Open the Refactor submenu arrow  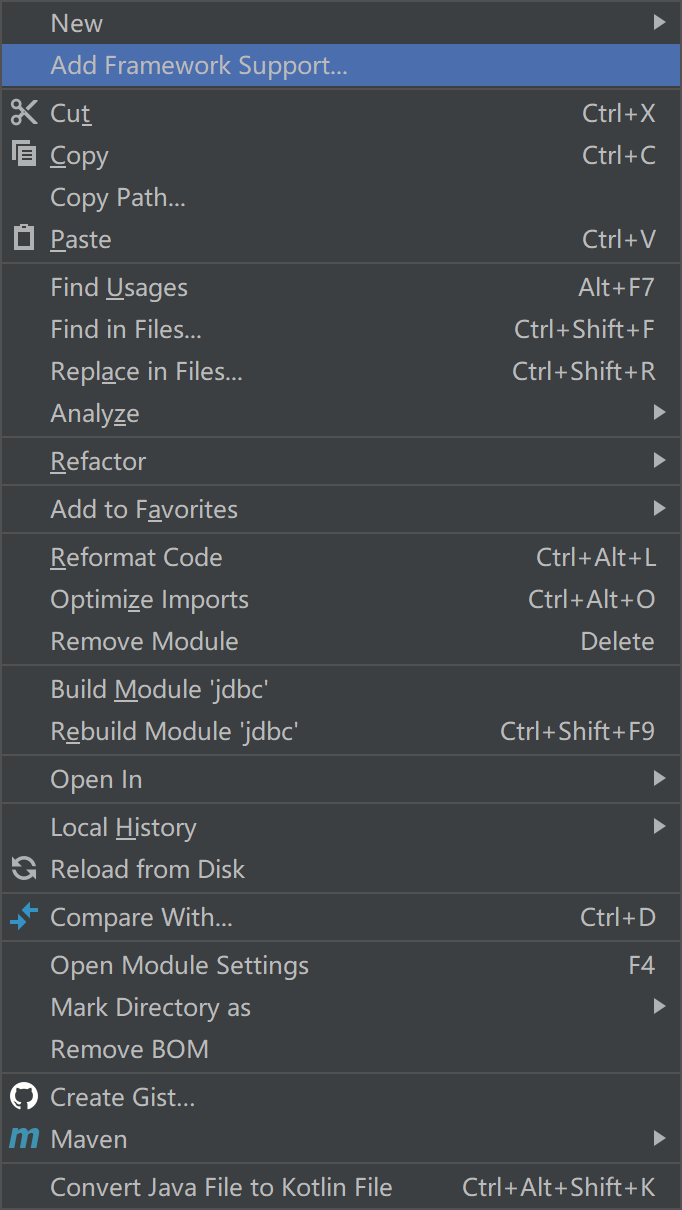[x=659, y=460]
